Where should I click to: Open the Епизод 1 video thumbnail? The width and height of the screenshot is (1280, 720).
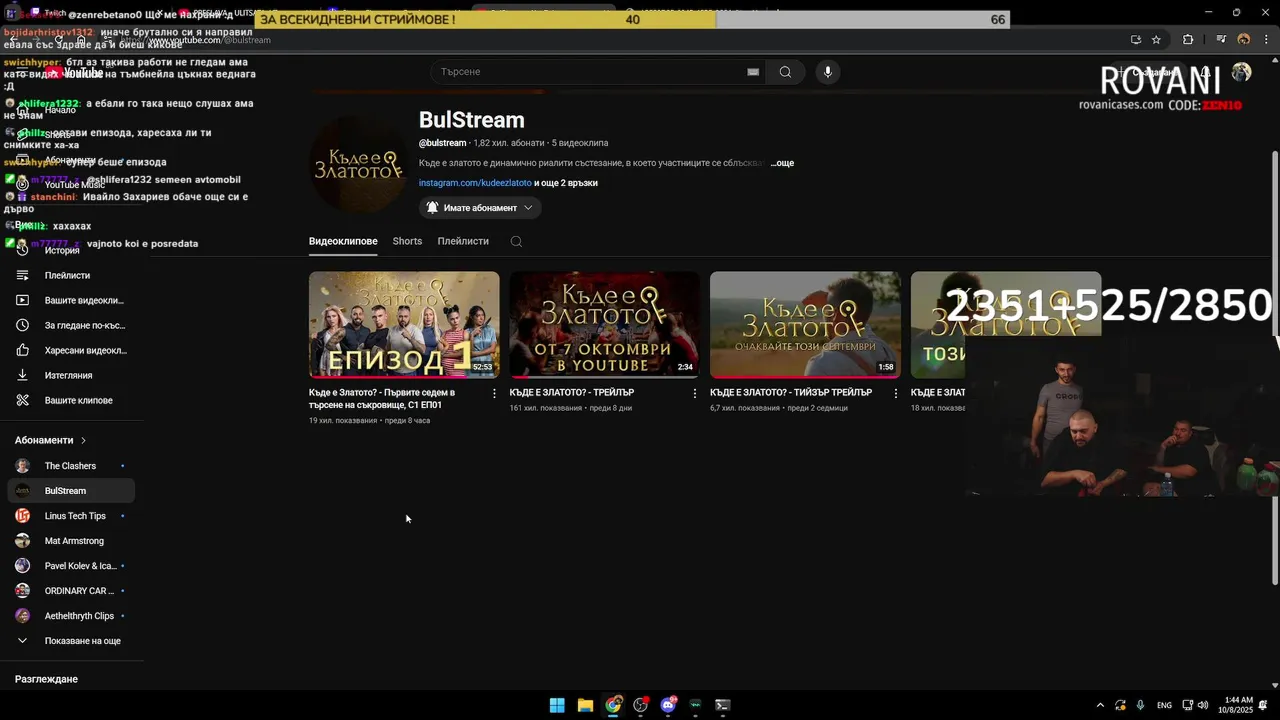click(404, 325)
